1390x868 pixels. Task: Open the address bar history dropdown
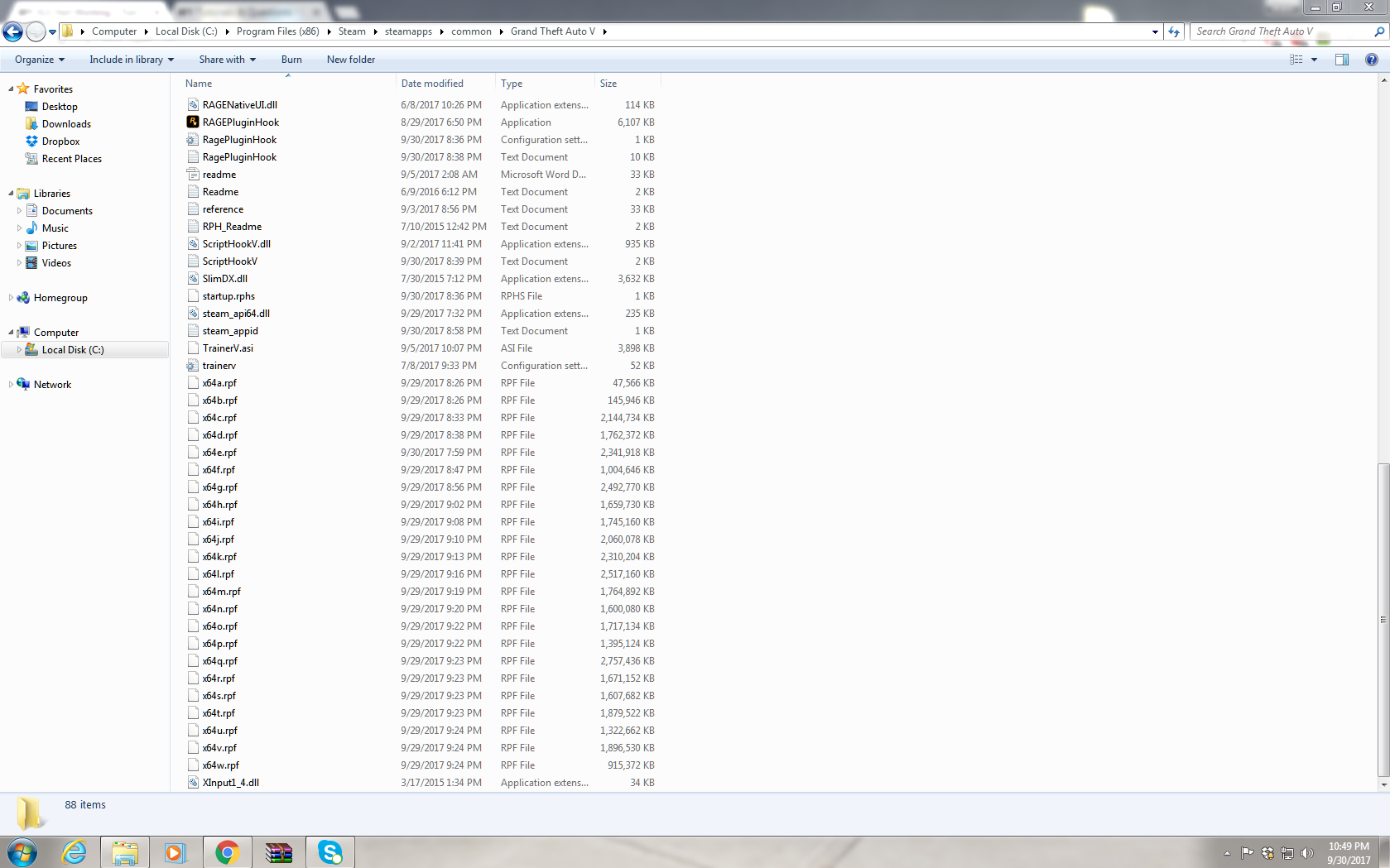[x=1155, y=31]
